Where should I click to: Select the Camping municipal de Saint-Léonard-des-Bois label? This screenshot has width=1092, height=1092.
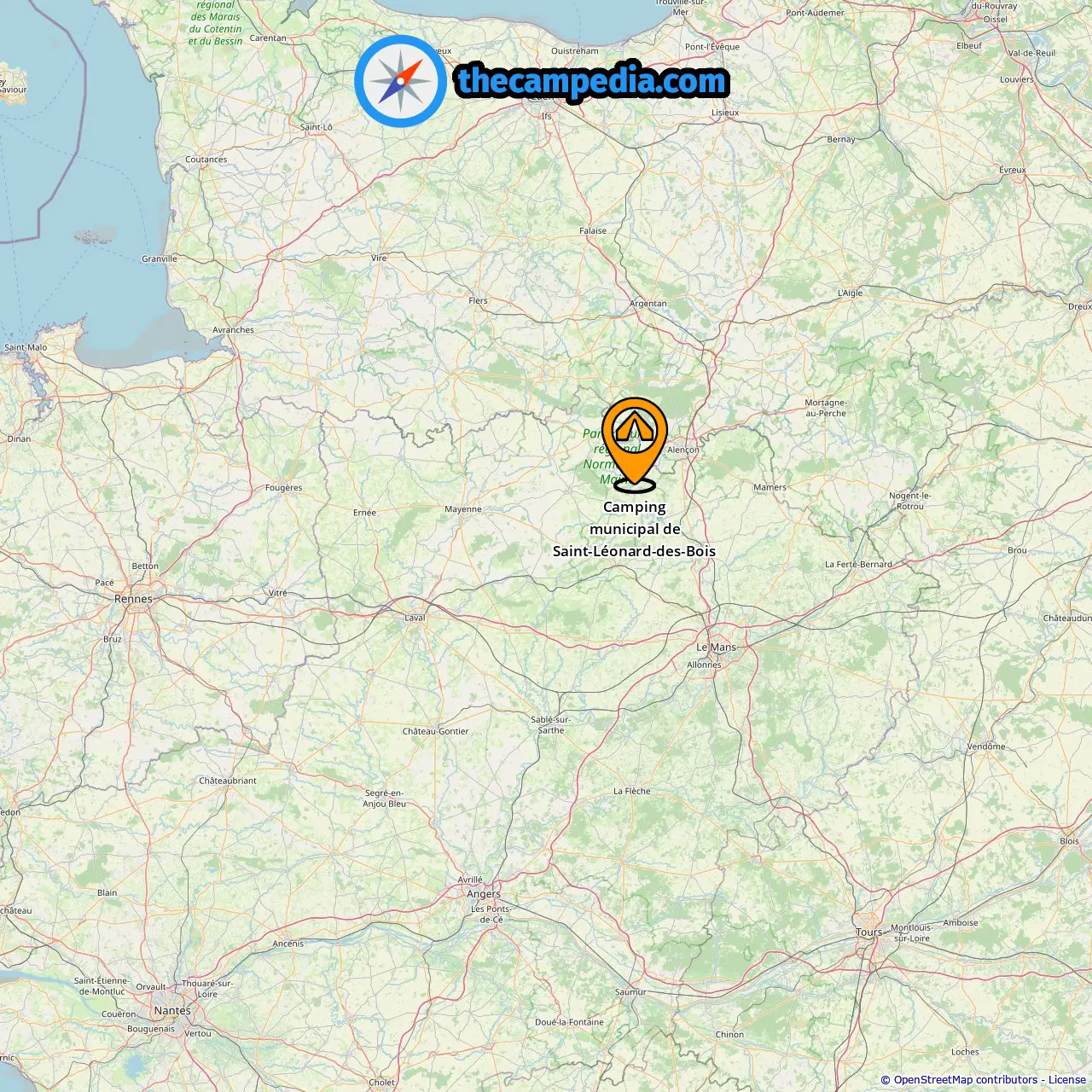click(x=635, y=529)
